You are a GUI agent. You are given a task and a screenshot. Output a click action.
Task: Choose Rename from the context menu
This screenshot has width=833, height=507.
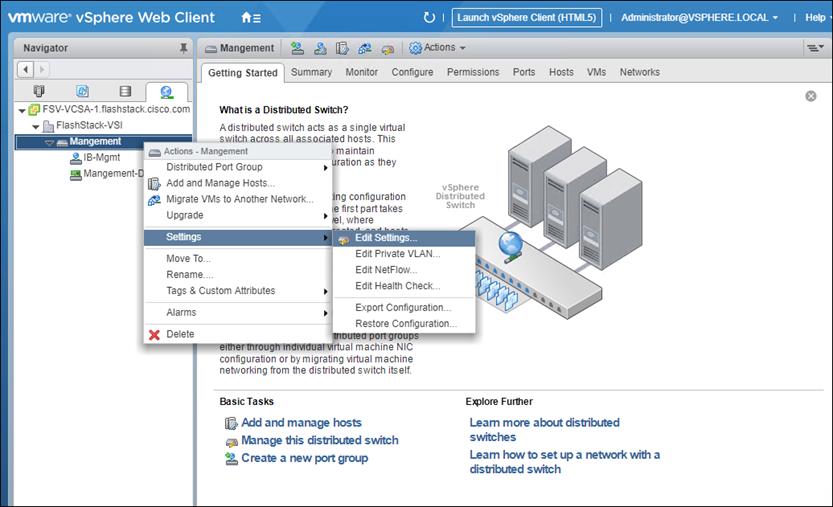(237, 275)
